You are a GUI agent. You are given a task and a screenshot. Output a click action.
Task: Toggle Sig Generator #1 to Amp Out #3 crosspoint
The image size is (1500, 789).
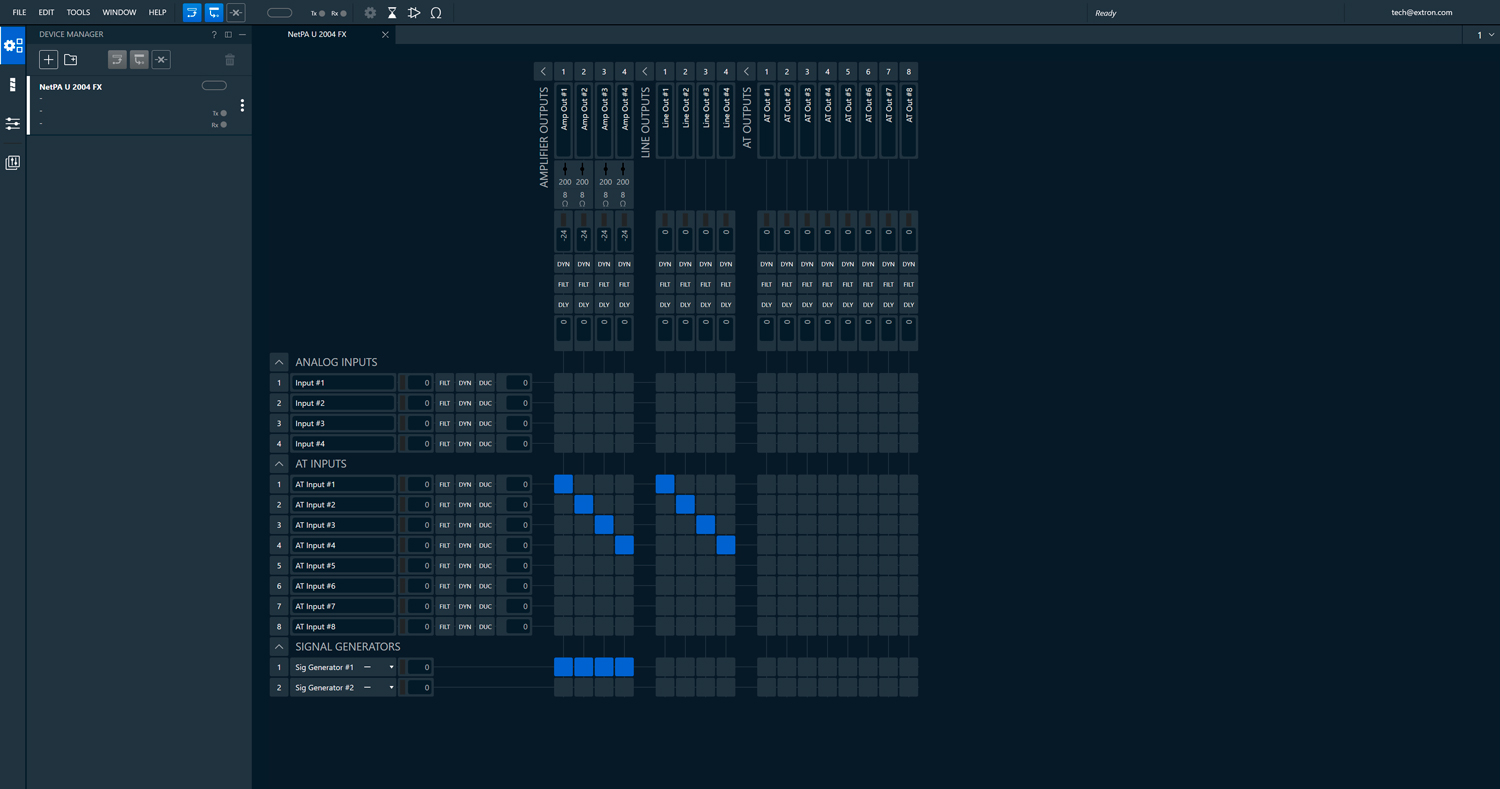coord(604,667)
